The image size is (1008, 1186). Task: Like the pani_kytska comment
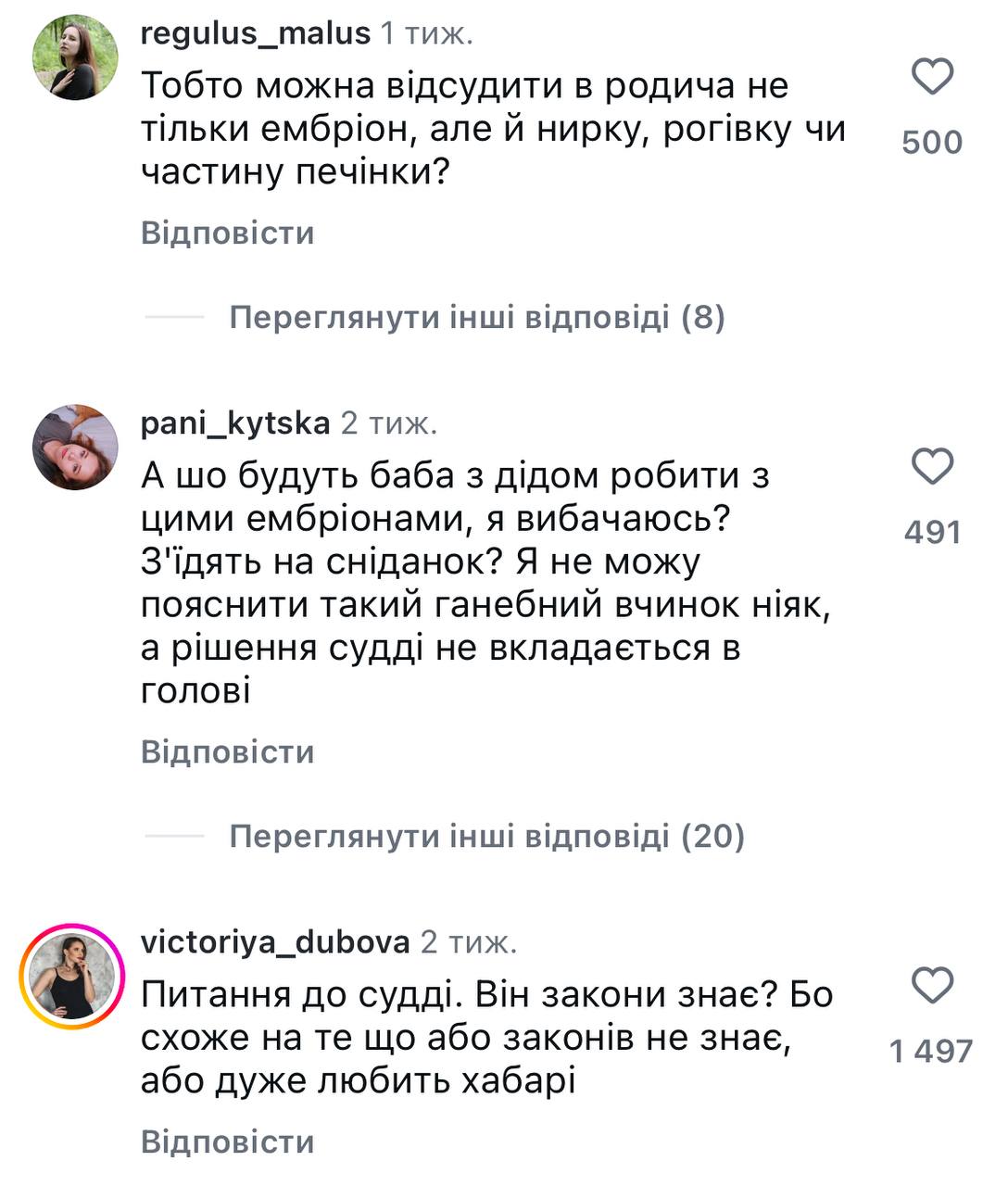click(932, 467)
